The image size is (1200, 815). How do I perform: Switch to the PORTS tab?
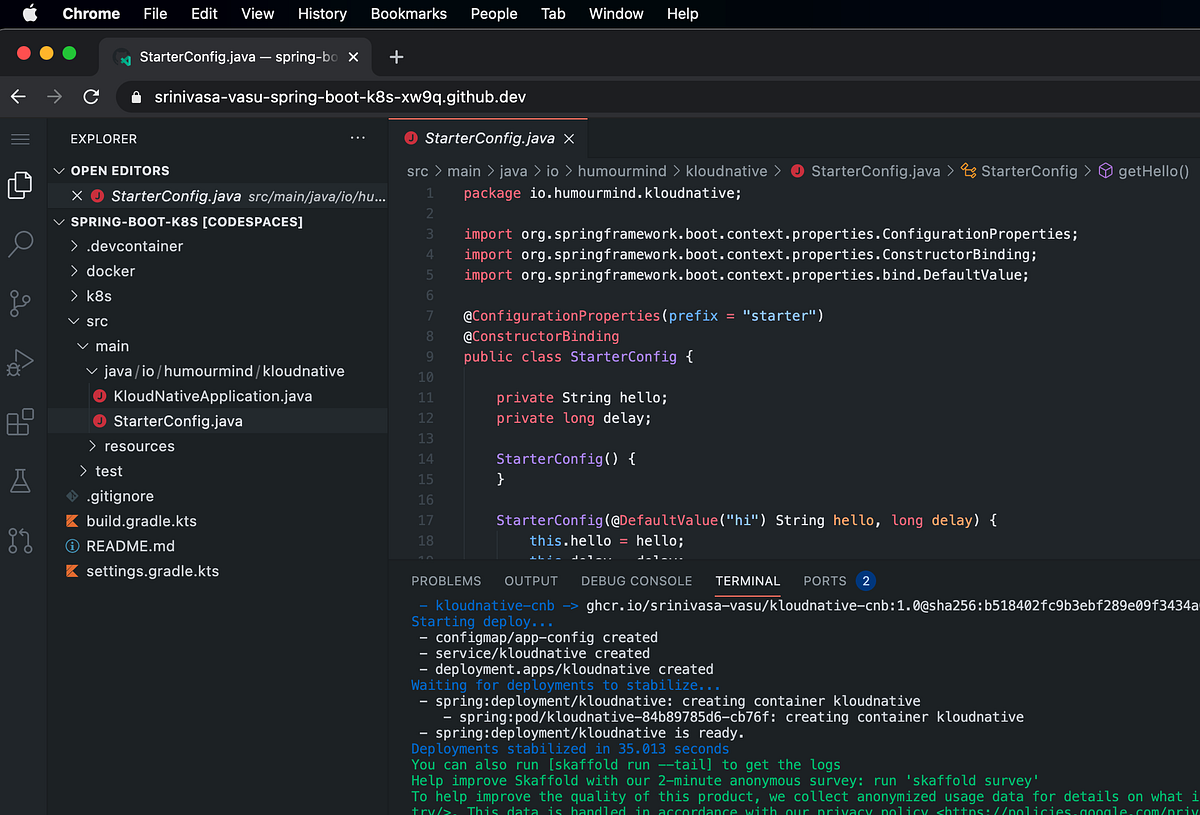824,581
